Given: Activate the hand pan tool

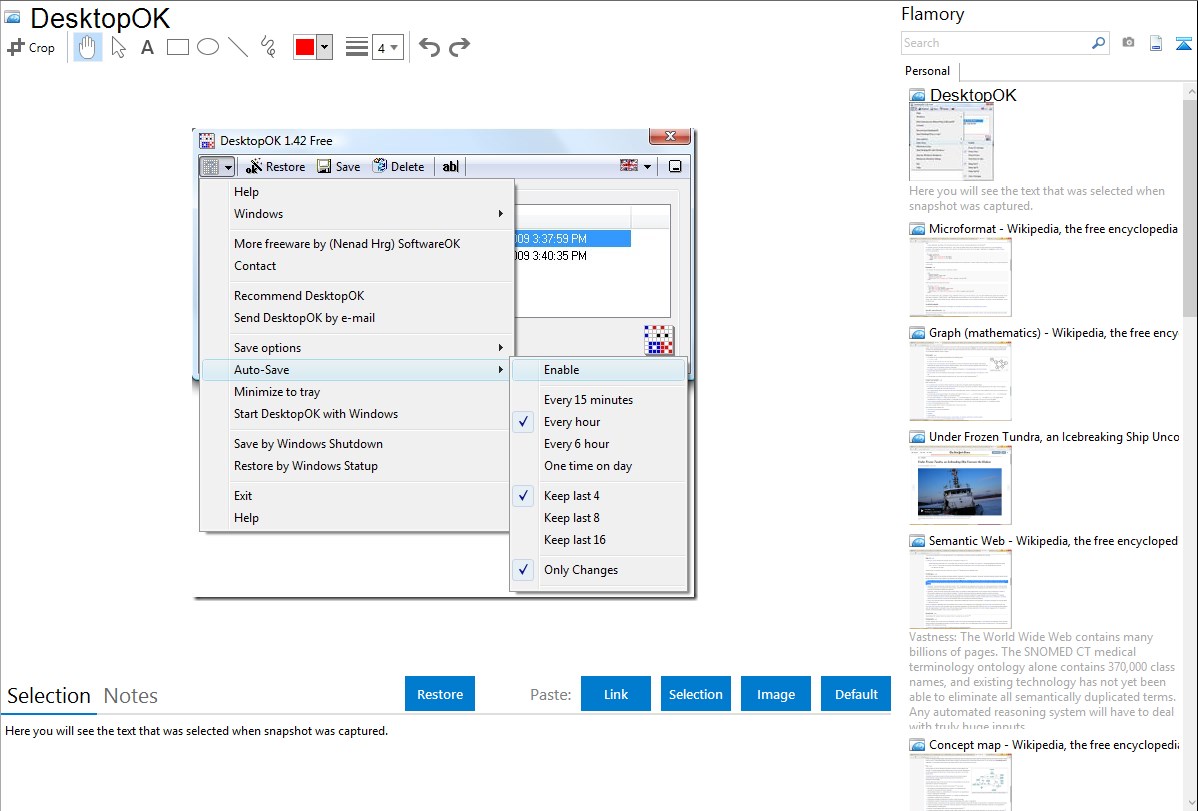Looking at the screenshot, I should coord(87,47).
